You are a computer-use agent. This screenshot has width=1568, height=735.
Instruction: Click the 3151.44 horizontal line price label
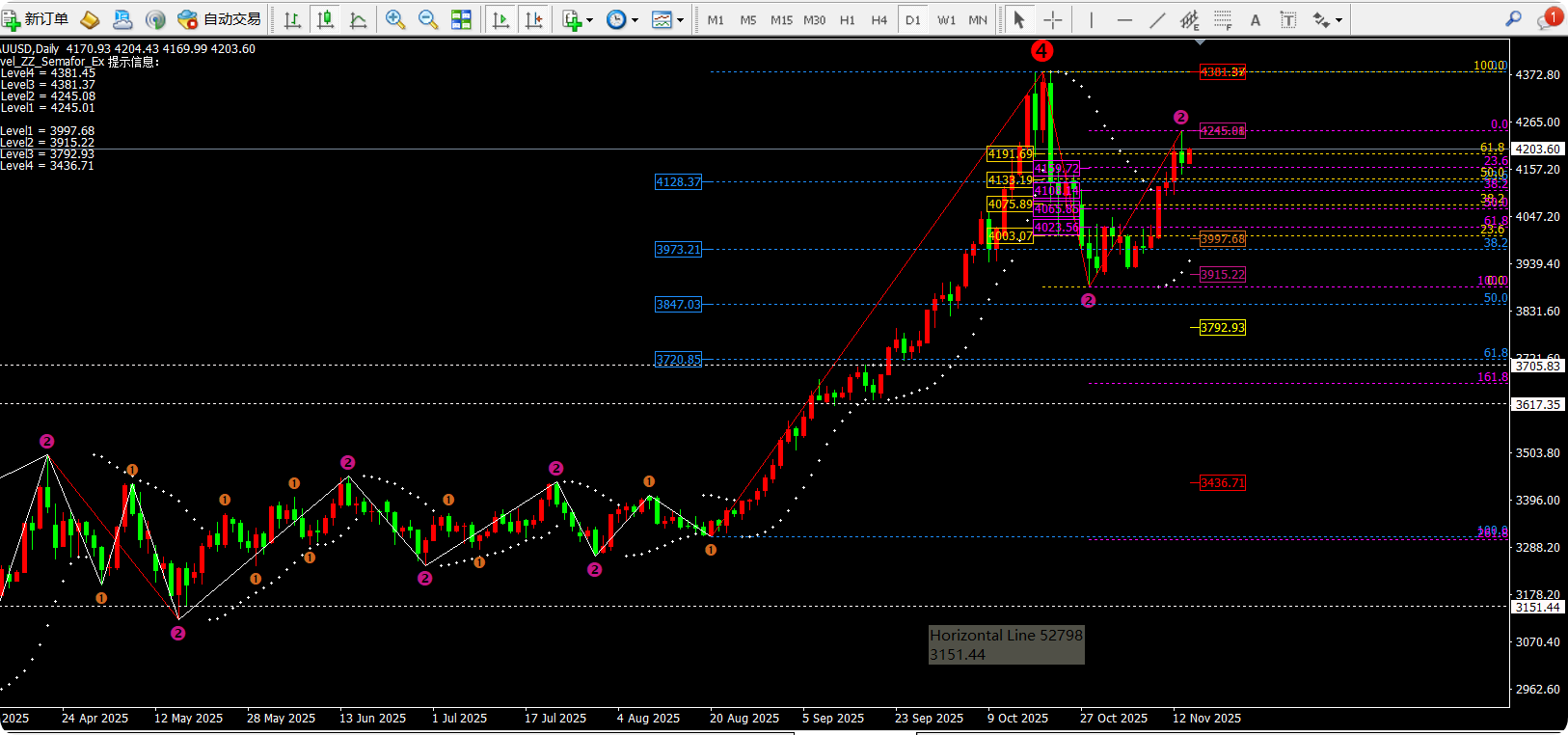(x=1537, y=607)
